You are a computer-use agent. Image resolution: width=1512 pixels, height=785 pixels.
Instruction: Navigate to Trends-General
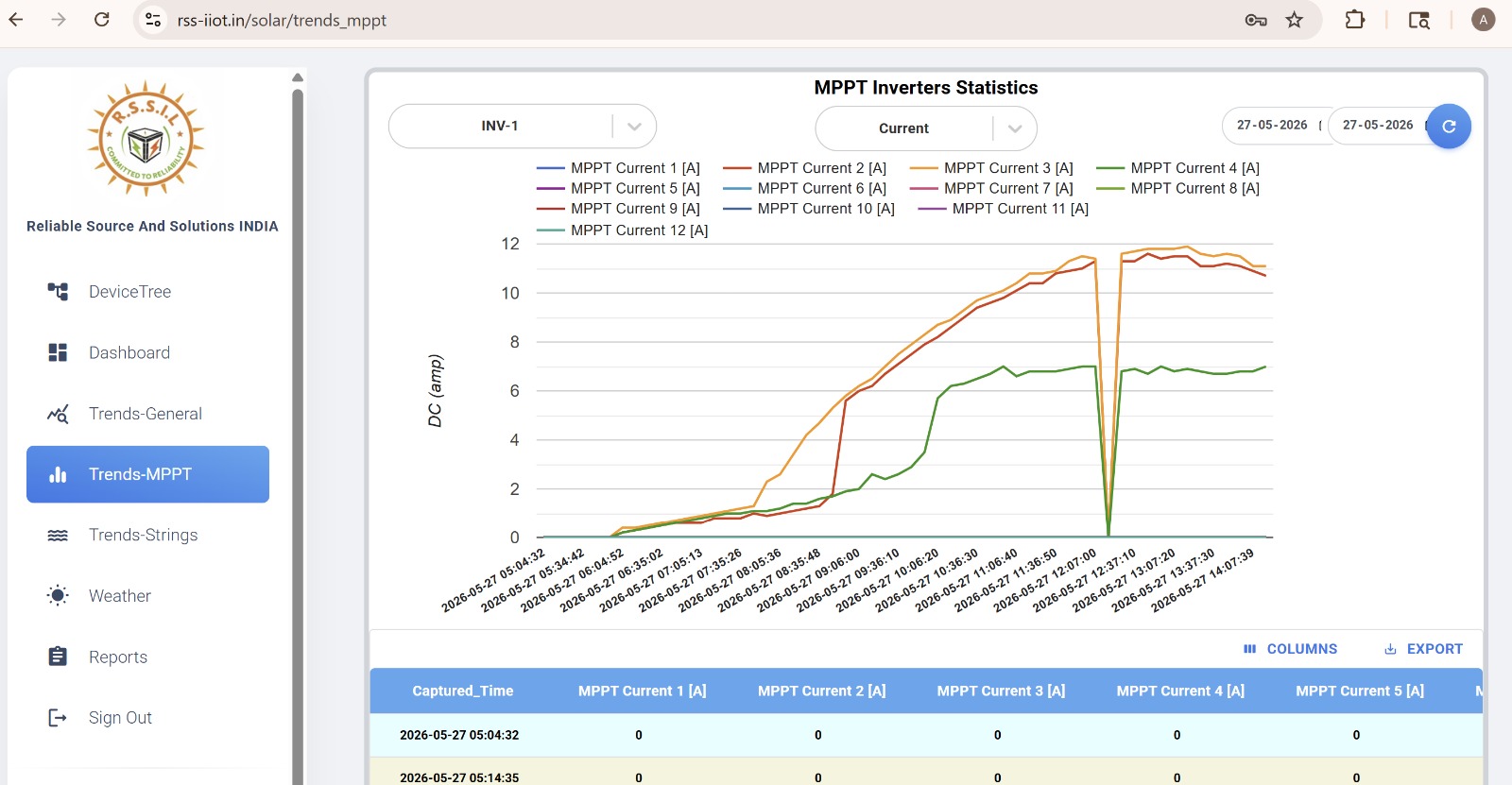(x=145, y=414)
